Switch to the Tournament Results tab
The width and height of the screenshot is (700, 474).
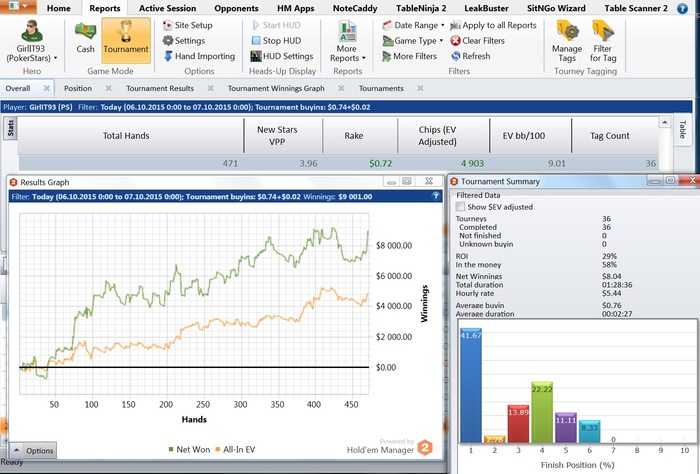[160, 88]
